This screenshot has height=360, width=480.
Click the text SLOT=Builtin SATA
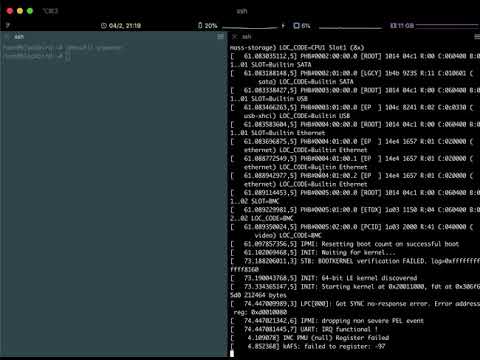(x=281, y=65)
